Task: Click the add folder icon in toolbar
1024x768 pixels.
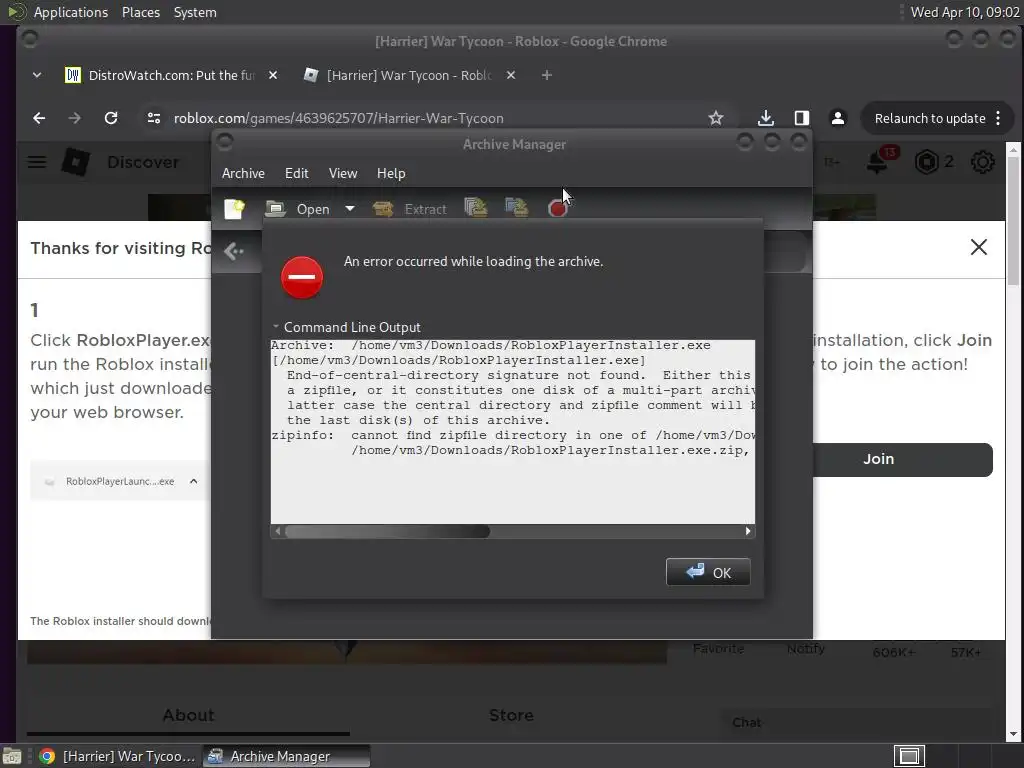Action: pos(517,208)
